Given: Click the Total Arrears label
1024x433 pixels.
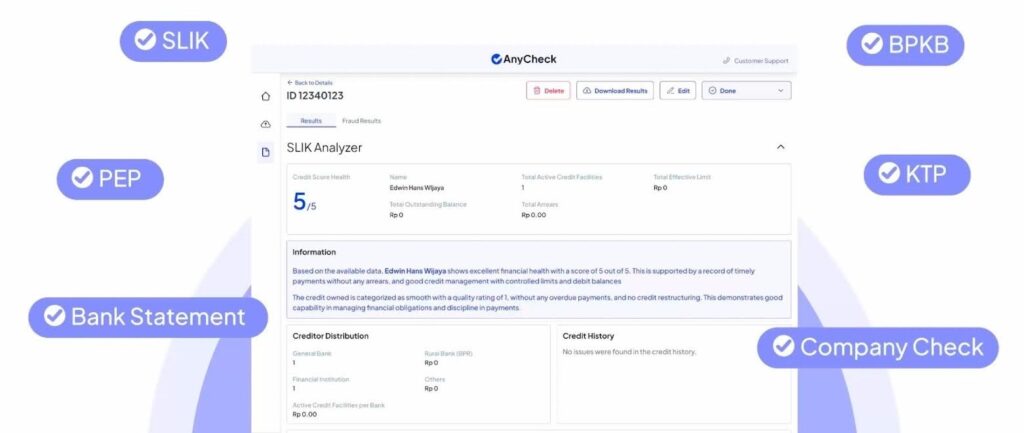Looking at the screenshot, I should coord(540,204).
